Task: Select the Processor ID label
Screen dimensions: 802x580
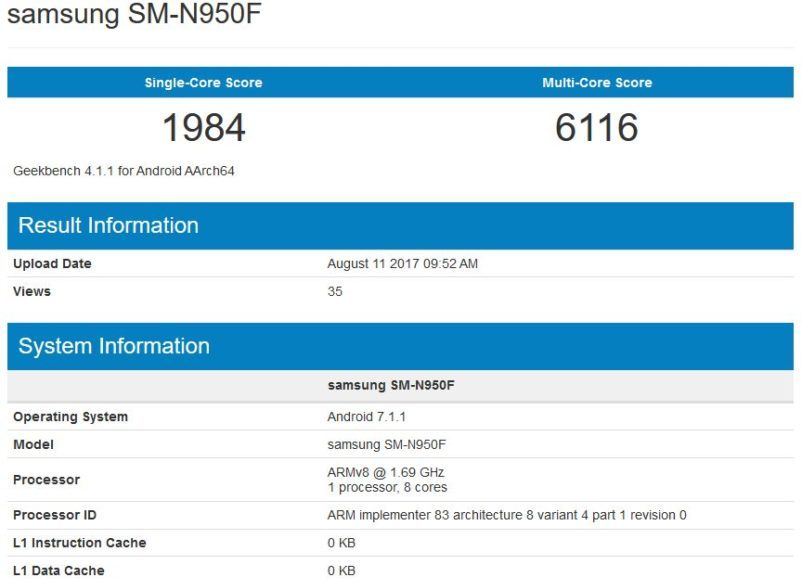Action: click(55, 515)
